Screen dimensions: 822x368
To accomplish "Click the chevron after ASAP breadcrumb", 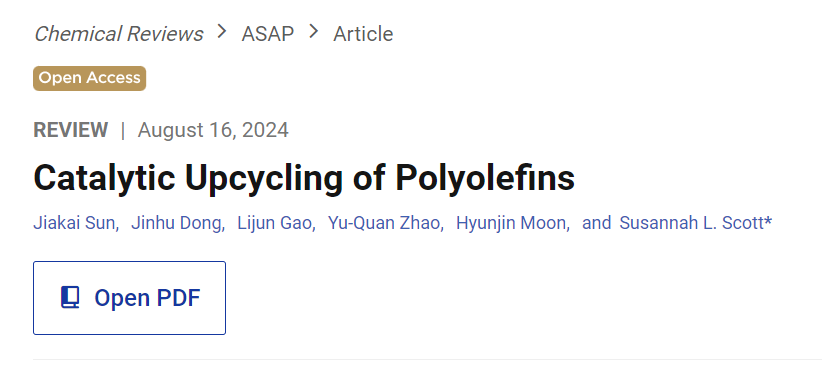I will tap(313, 33).
